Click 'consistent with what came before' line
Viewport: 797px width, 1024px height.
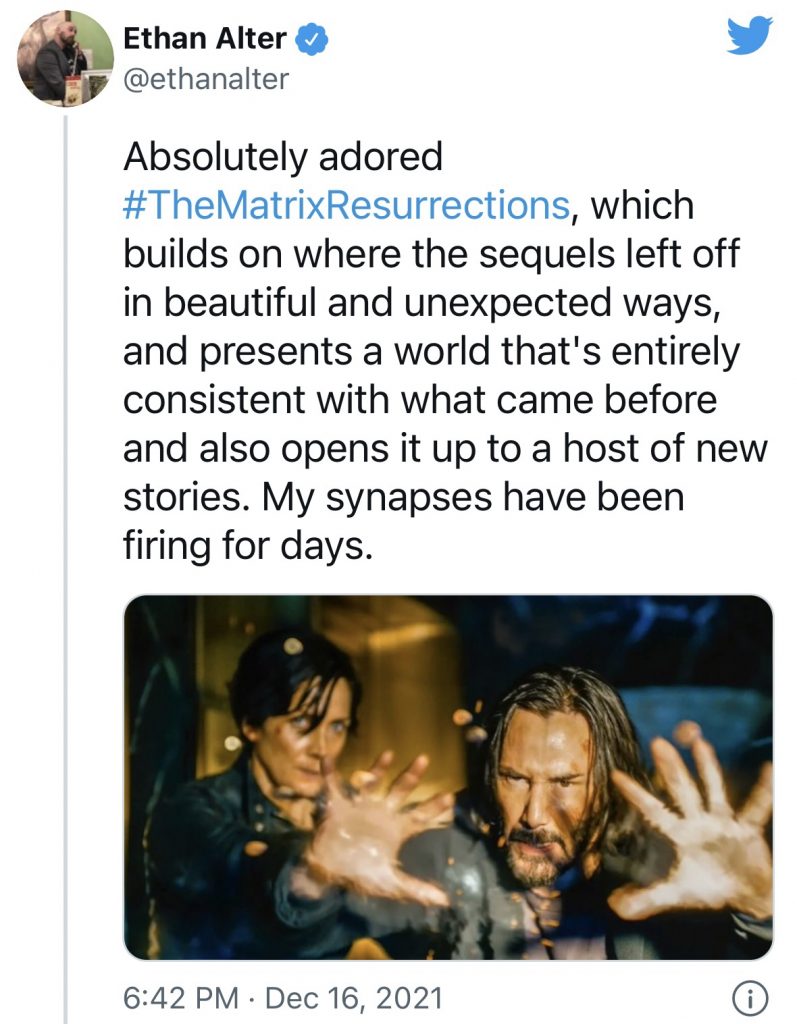pos(420,399)
